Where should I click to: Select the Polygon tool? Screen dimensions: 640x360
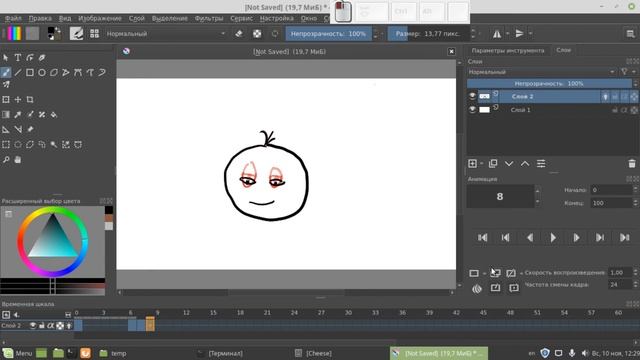point(54,73)
